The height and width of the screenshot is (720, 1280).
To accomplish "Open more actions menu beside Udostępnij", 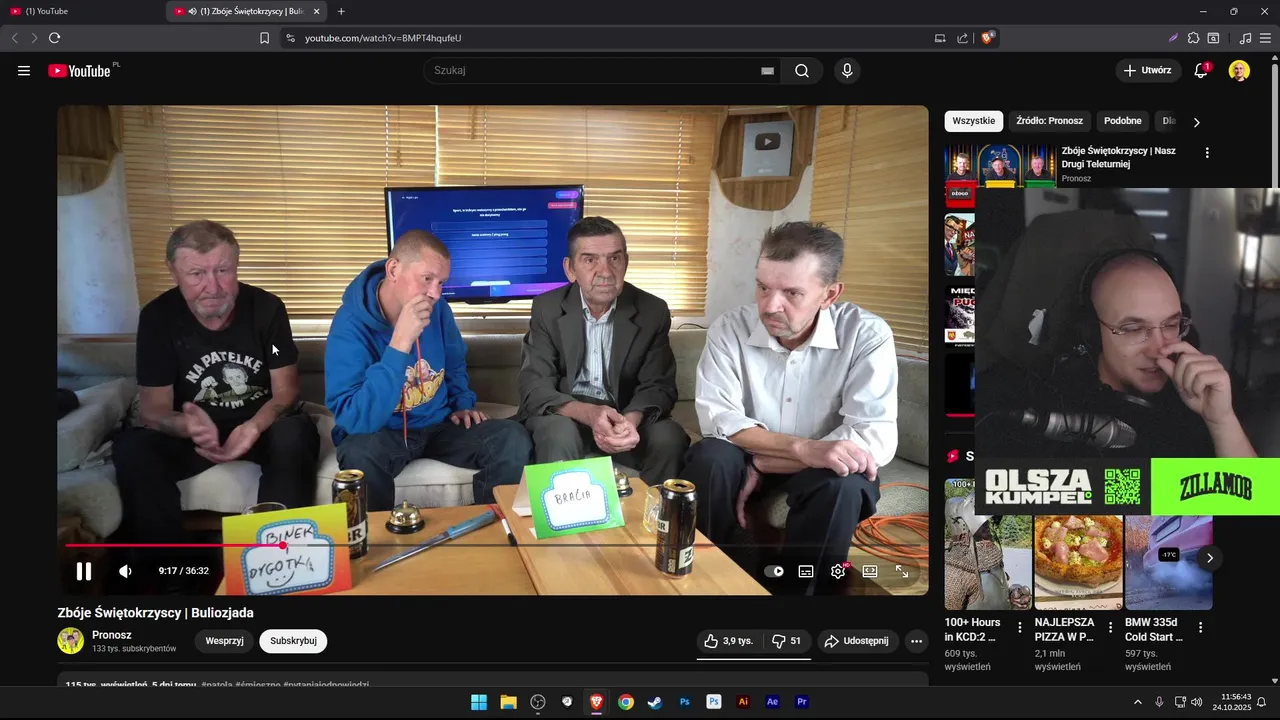I will click(x=916, y=641).
